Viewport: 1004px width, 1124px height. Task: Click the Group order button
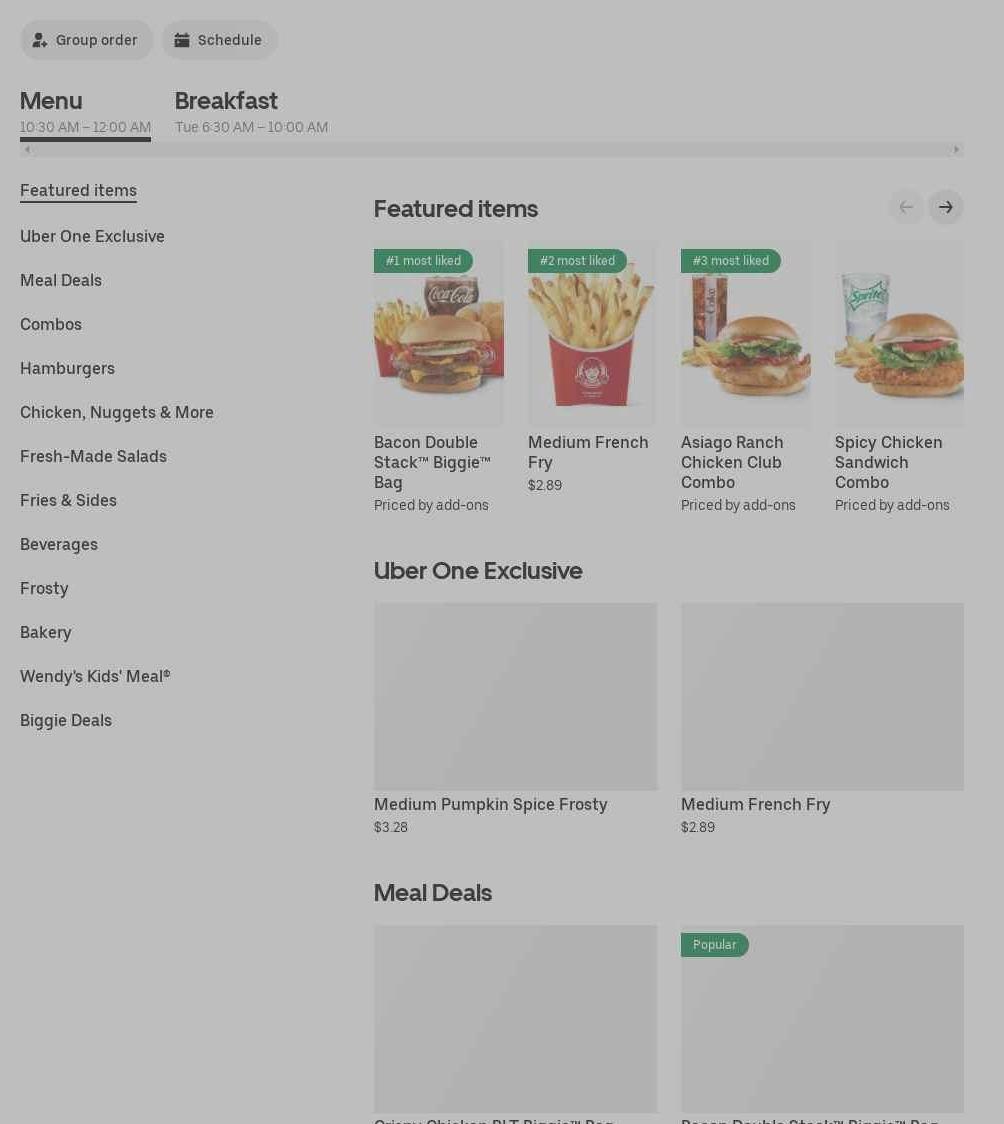click(x=86, y=40)
